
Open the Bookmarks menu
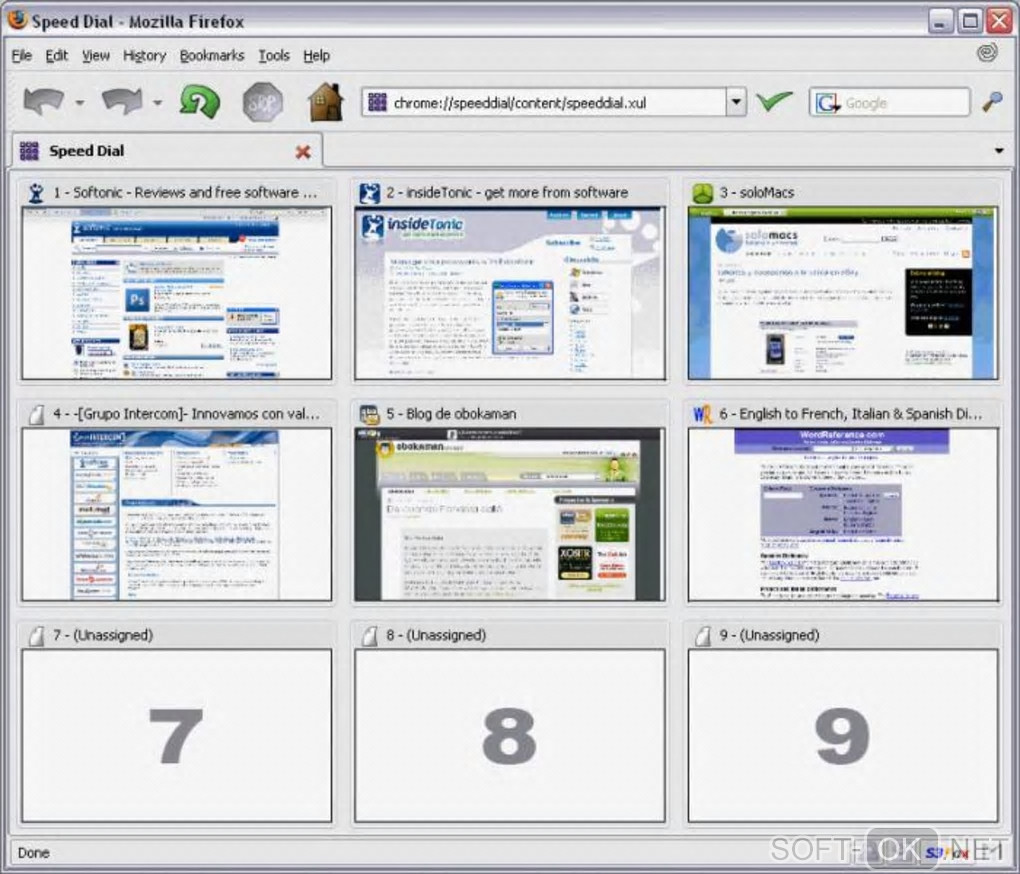(x=212, y=55)
